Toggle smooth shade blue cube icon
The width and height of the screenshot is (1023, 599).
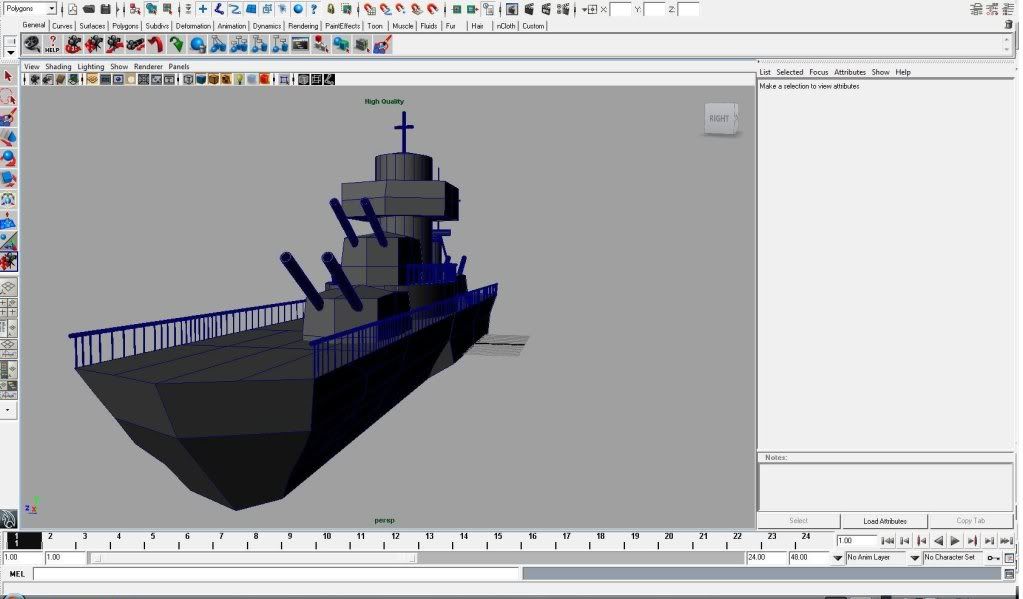201,80
